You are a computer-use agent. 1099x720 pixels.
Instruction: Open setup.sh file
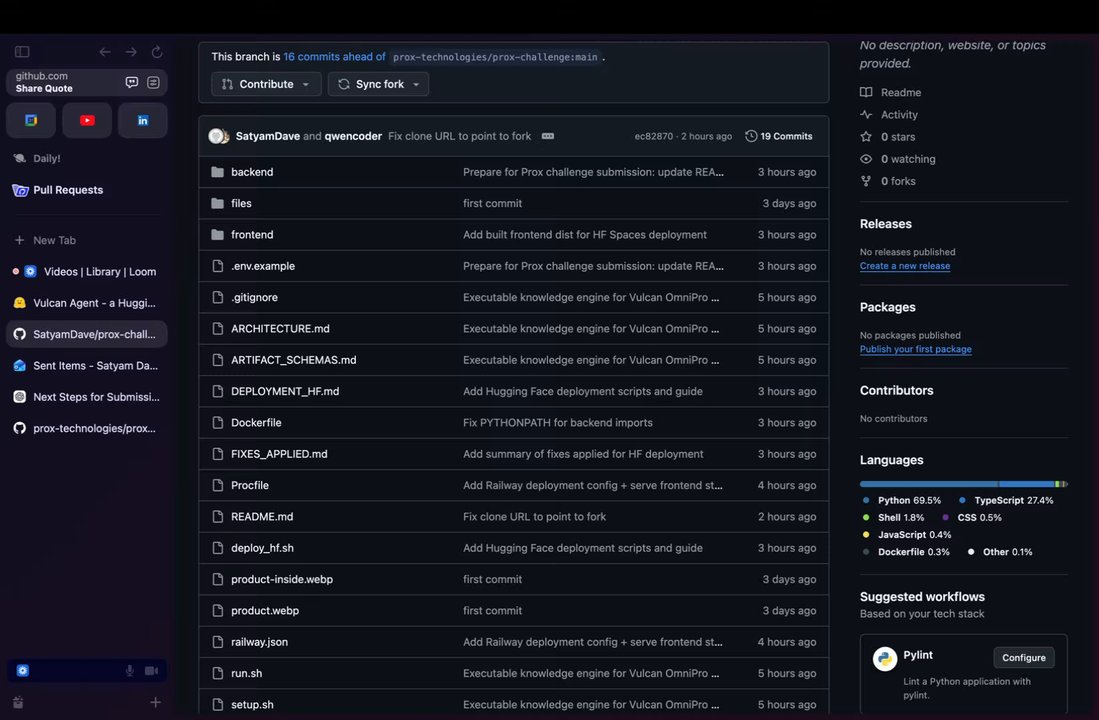click(x=252, y=705)
